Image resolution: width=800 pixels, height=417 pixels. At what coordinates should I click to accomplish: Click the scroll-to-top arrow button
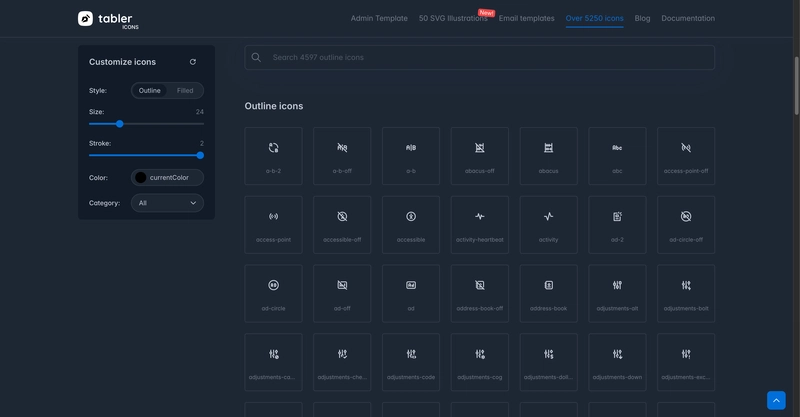[x=776, y=400]
